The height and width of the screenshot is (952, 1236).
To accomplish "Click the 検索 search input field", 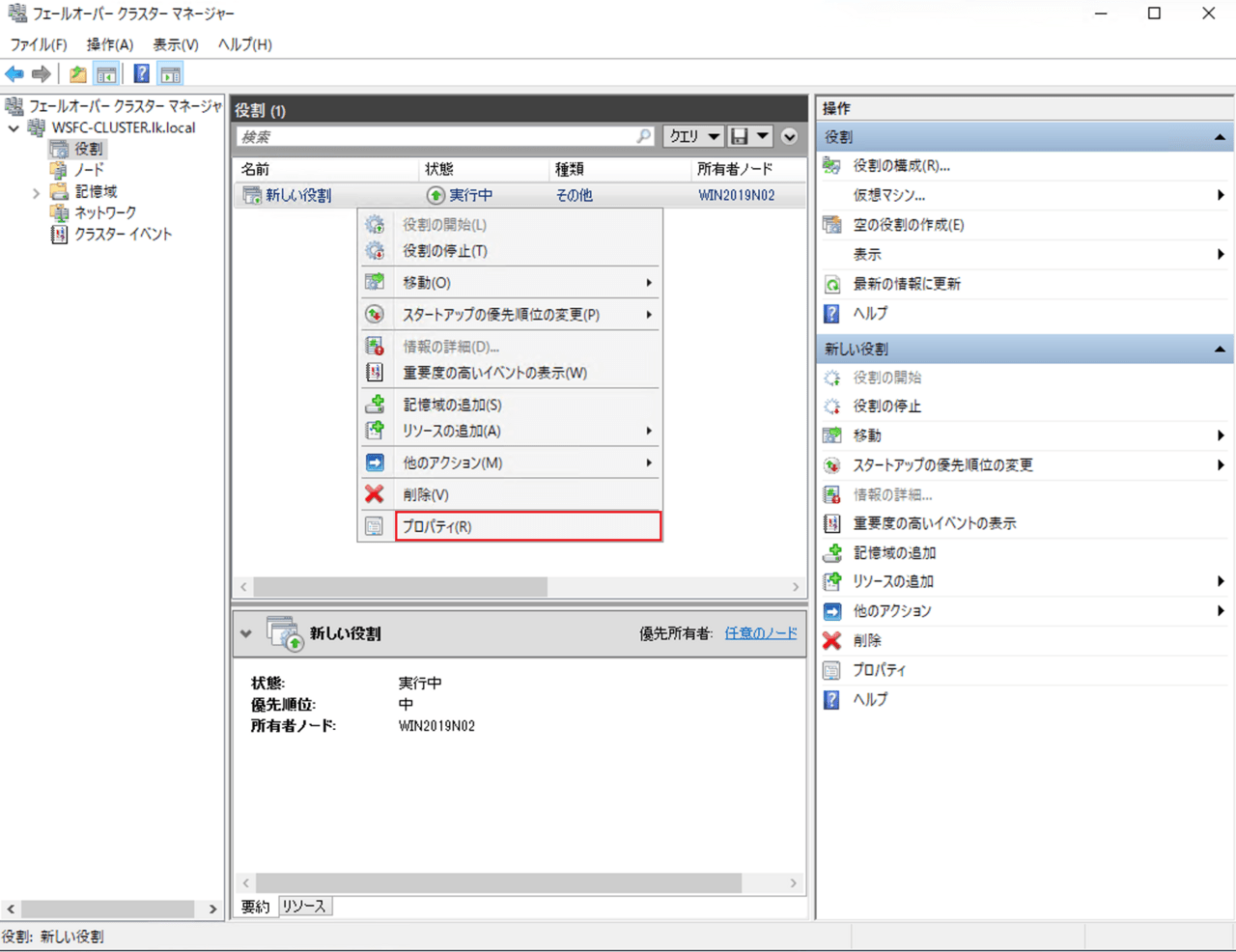I will [445, 136].
